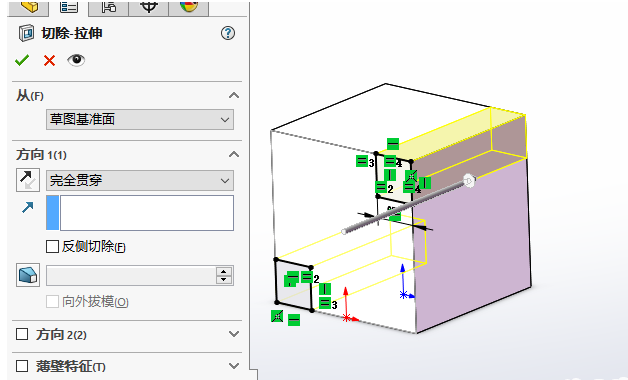Collapse the 方向 1(1) section
The image size is (628, 380).
234,154
